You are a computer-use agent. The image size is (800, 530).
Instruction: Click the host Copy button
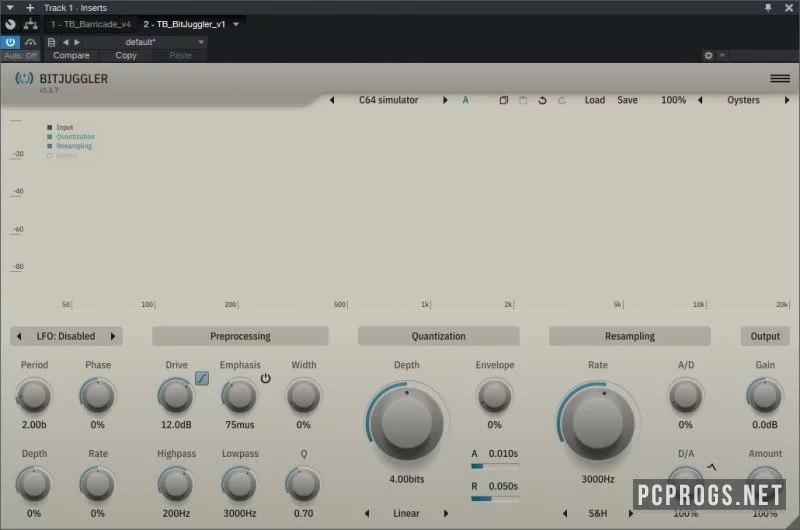[x=126, y=55]
